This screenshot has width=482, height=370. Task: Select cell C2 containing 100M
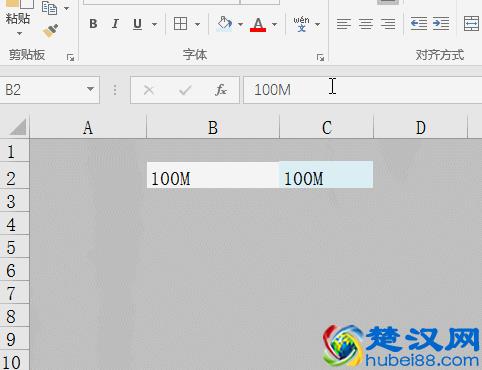click(x=326, y=175)
